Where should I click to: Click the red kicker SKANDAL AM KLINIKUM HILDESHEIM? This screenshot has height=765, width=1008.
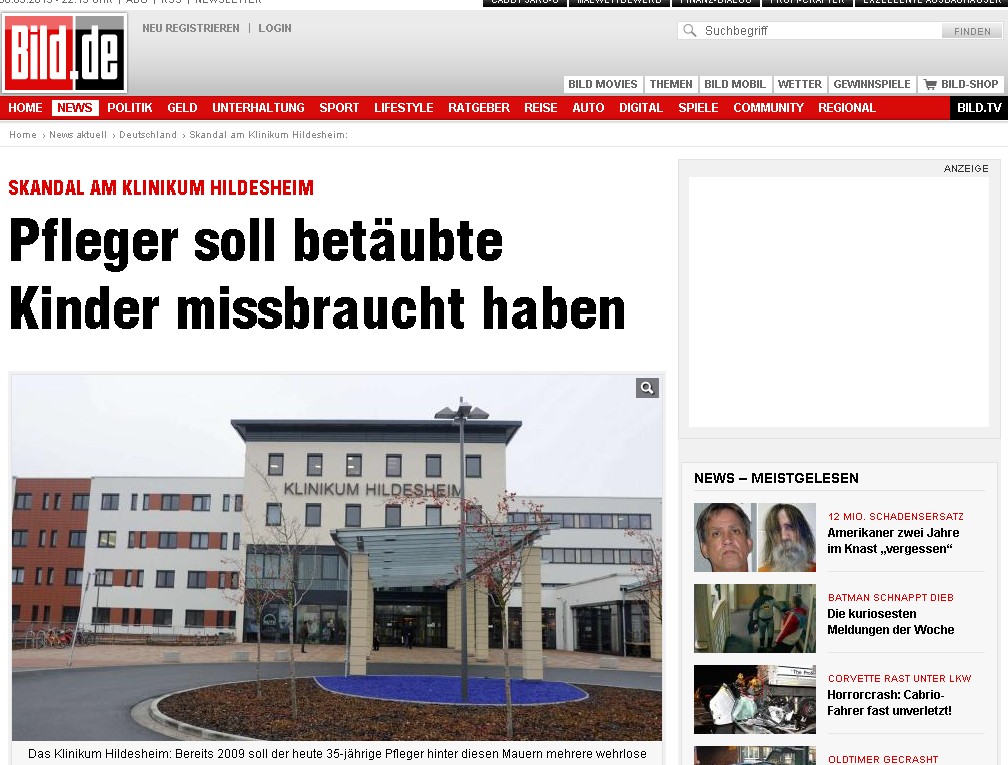(161, 188)
